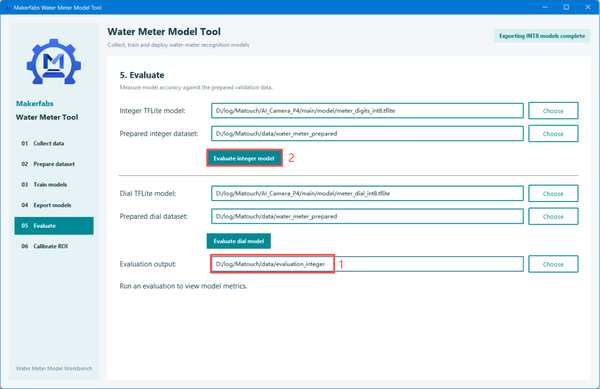
Task: Click the Evaluation output path field
Action: tap(367, 264)
